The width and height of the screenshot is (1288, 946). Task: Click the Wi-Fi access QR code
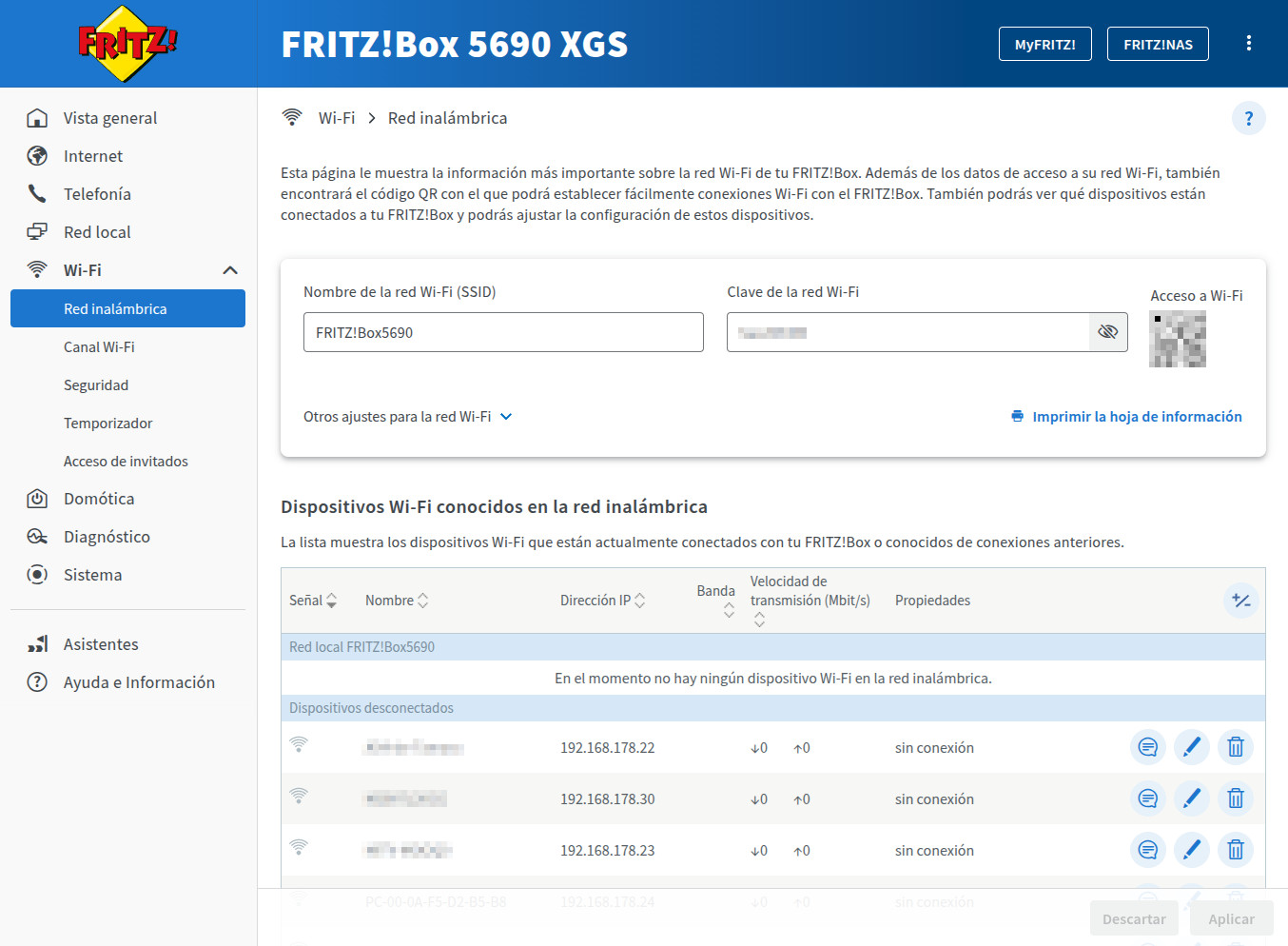(x=1178, y=340)
